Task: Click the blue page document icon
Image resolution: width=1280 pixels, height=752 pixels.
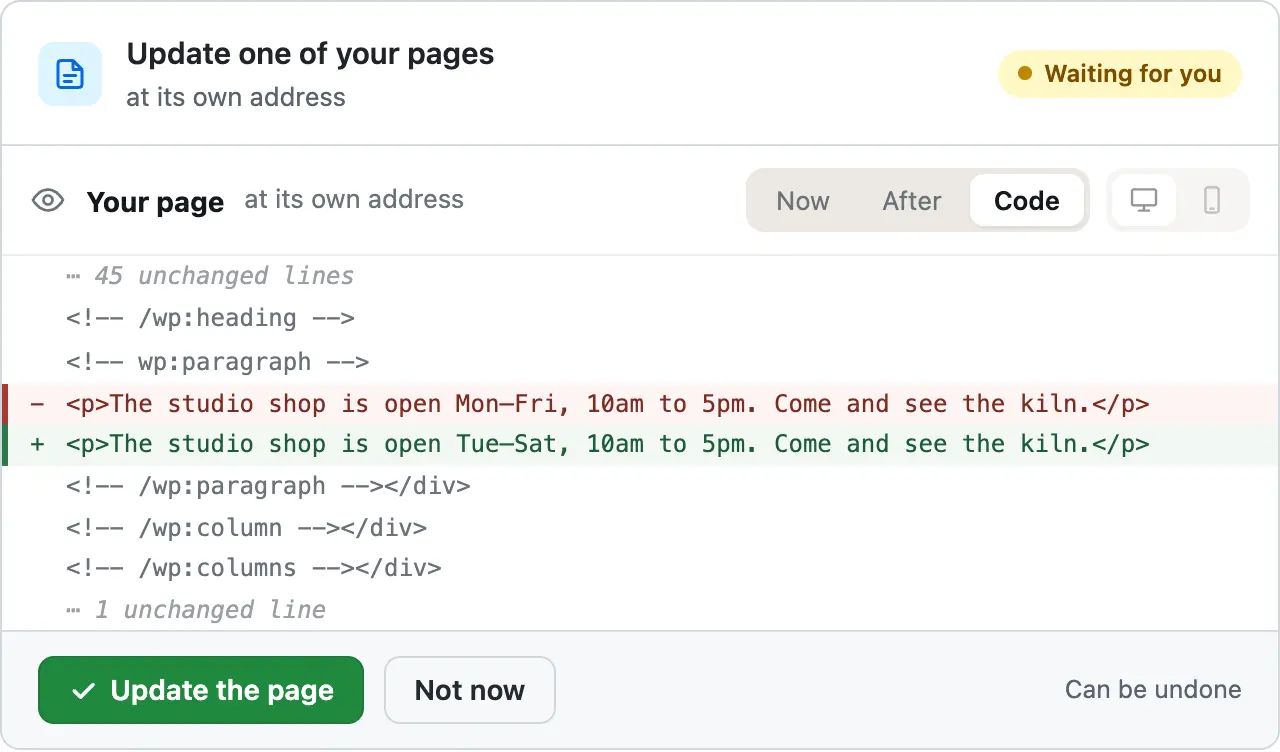Action: tap(70, 74)
